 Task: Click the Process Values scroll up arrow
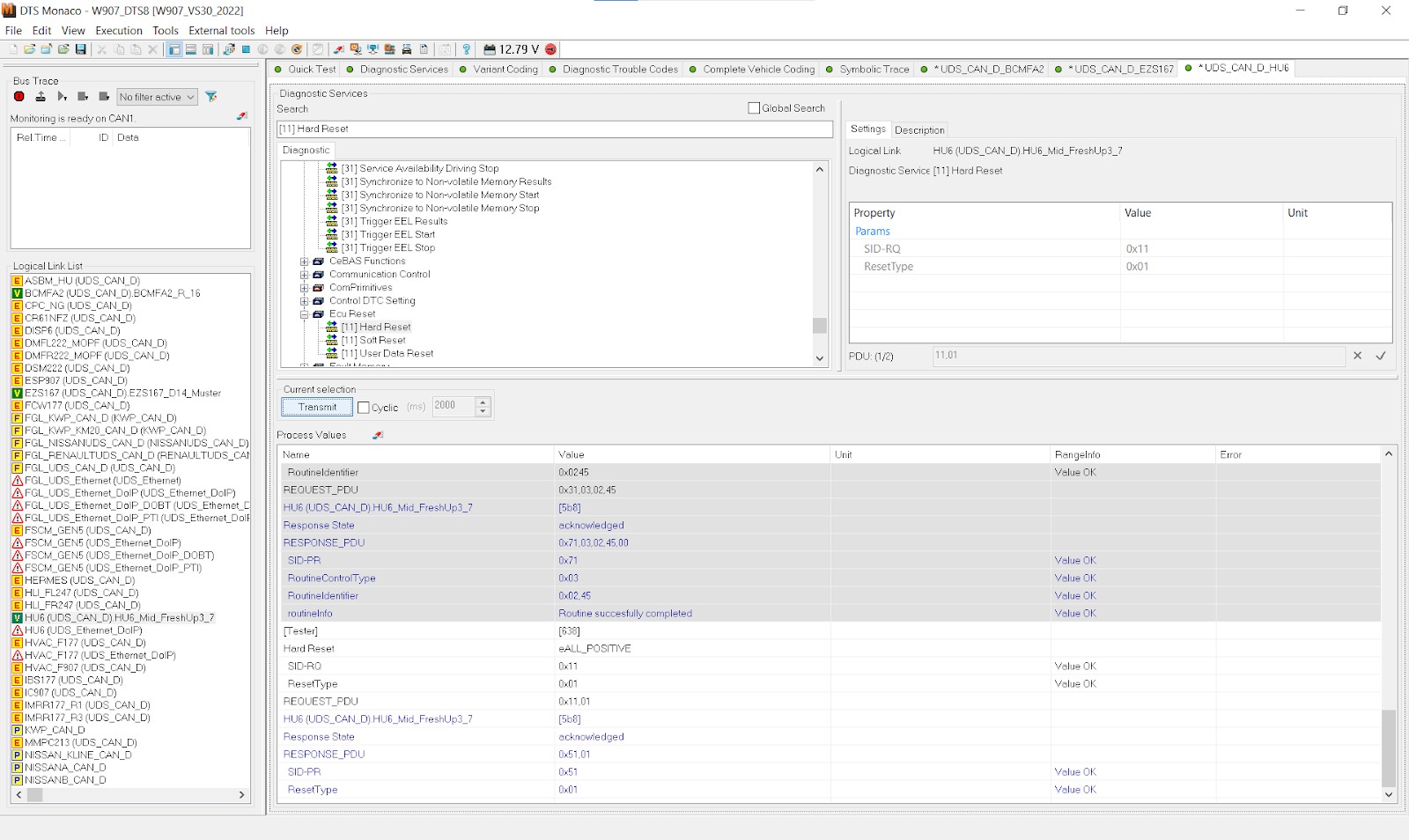point(1389,454)
